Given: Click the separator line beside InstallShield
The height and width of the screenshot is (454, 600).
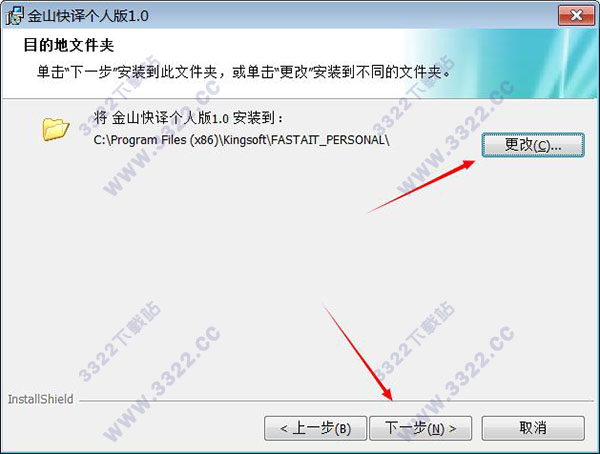Looking at the screenshot, I should (336, 401).
